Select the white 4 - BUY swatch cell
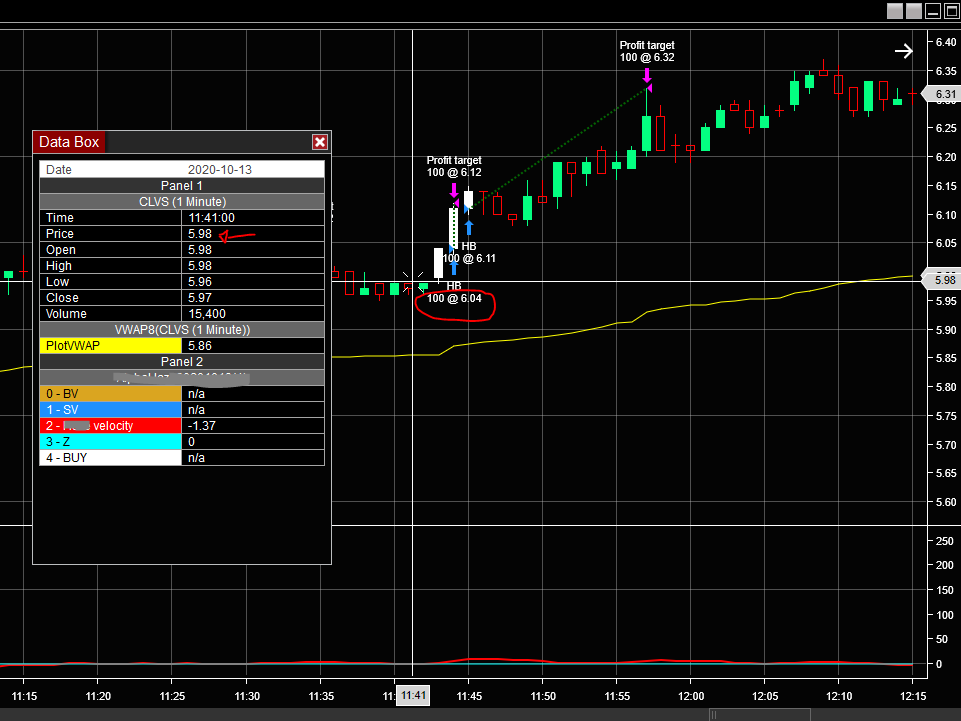 [110, 457]
